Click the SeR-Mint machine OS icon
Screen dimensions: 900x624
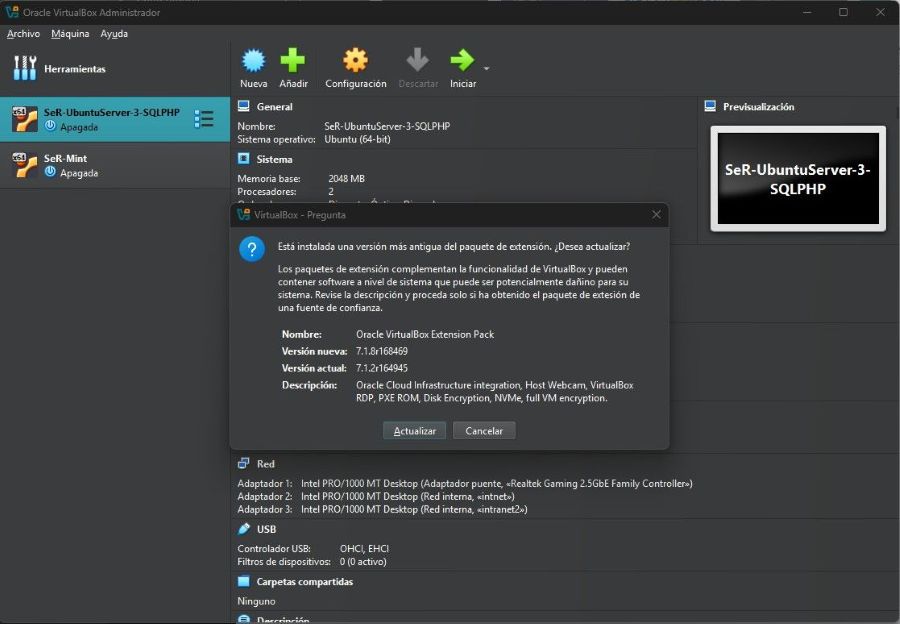(25, 165)
